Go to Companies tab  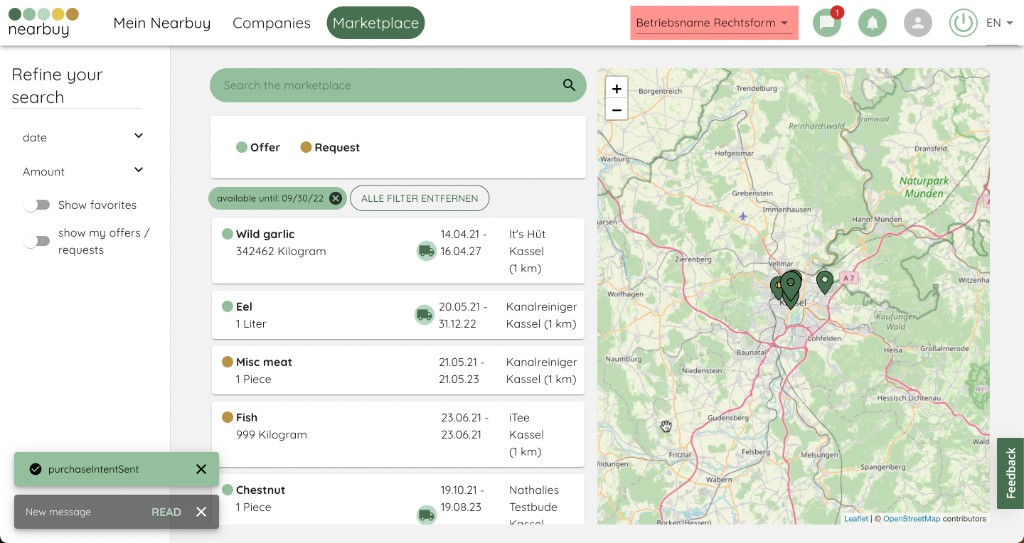(271, 23)
